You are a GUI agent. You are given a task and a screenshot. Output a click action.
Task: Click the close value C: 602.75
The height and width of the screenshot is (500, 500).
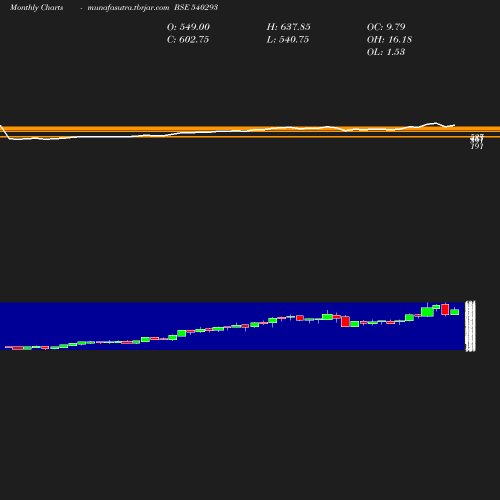[x=188, y=39]
